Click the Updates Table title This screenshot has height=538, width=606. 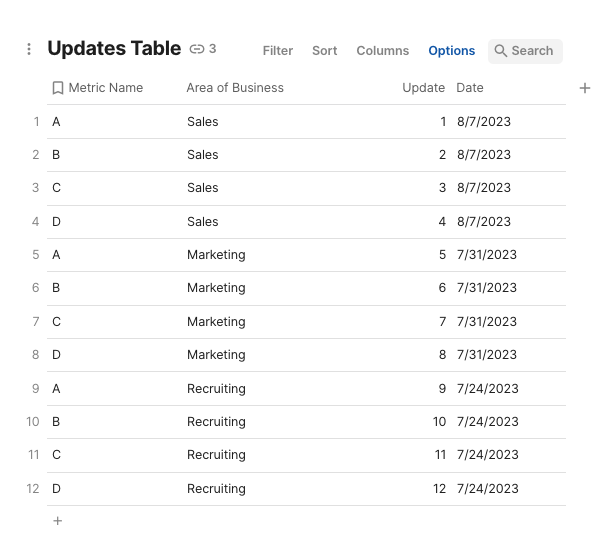tap(114, 48)
